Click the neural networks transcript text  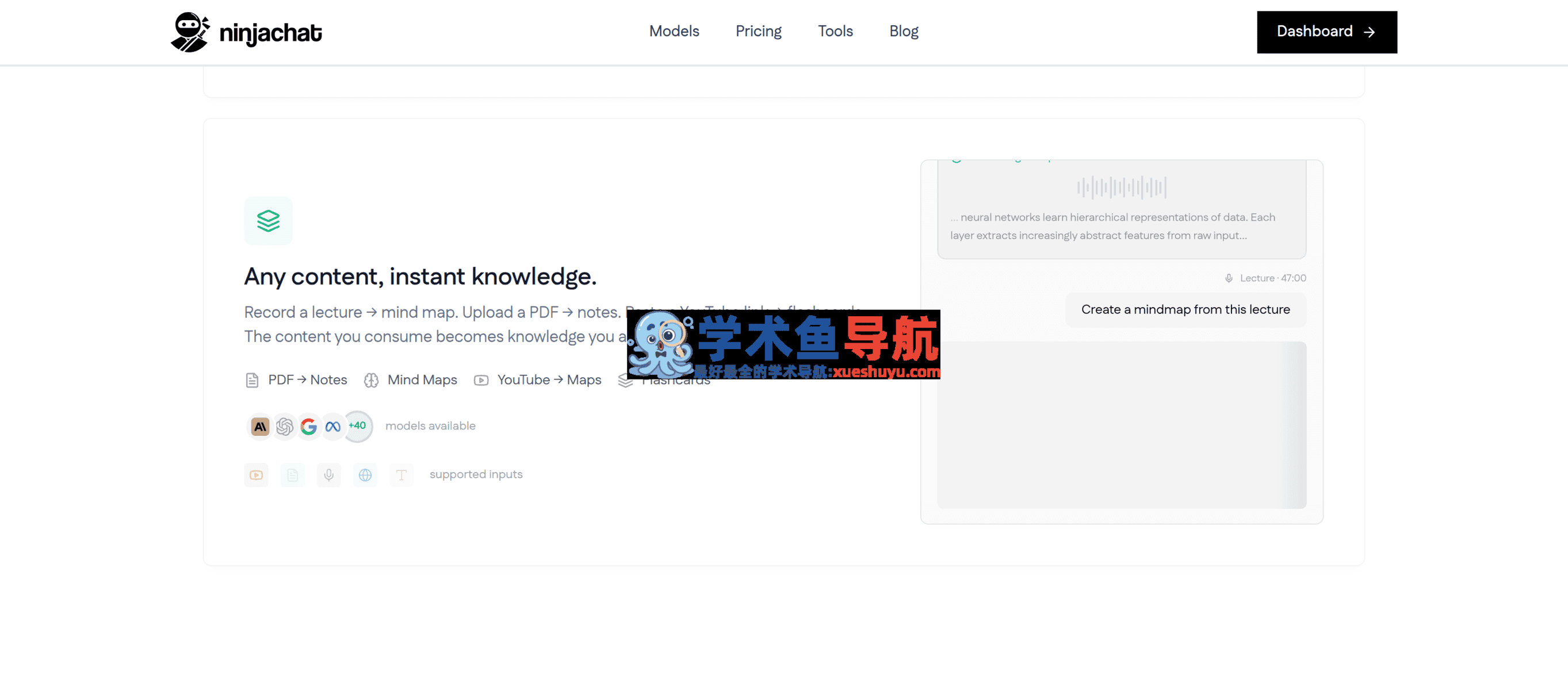pos(1112,227)
